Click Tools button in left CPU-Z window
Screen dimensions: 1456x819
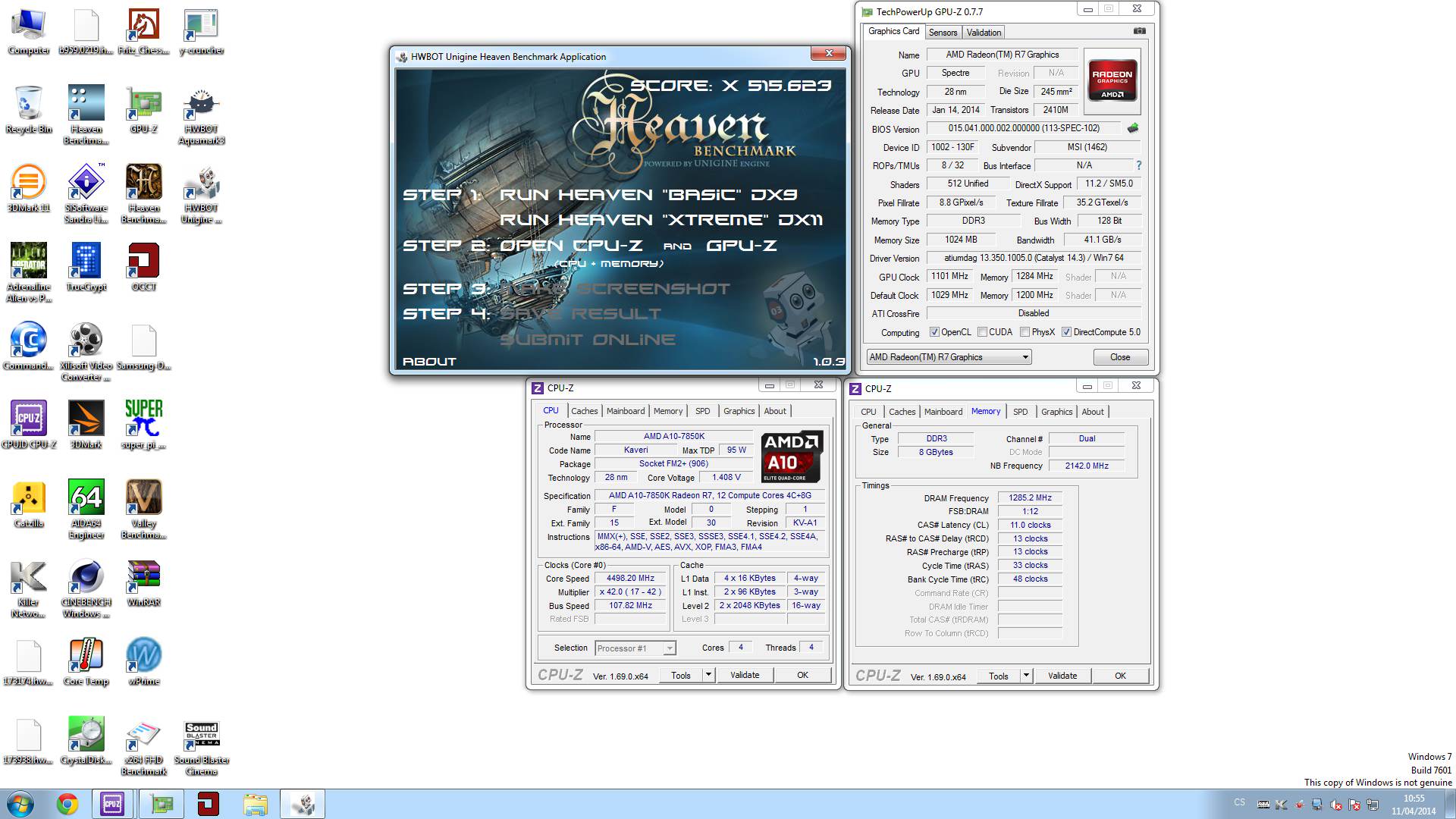(x=681, y=675)
